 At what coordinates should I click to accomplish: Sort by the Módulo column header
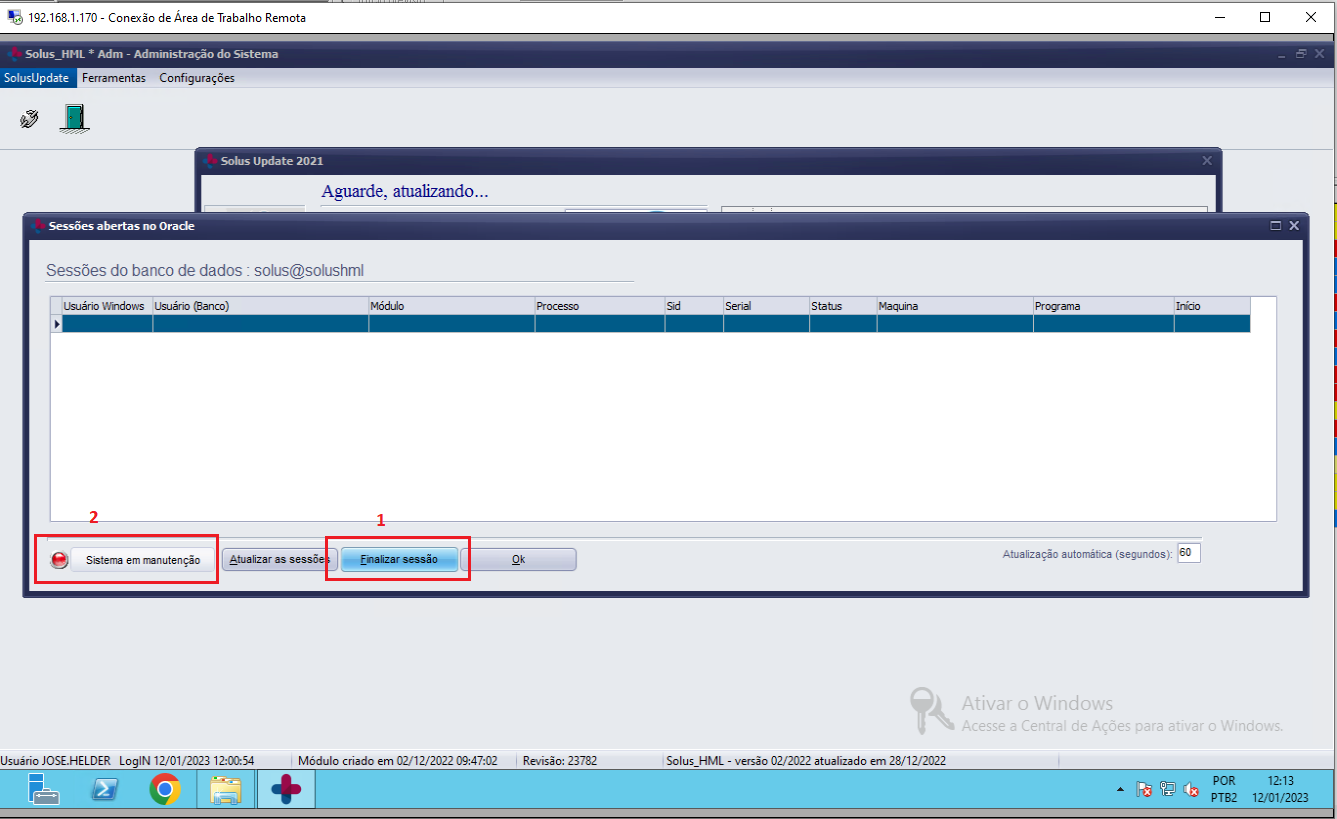coord(451,306)
